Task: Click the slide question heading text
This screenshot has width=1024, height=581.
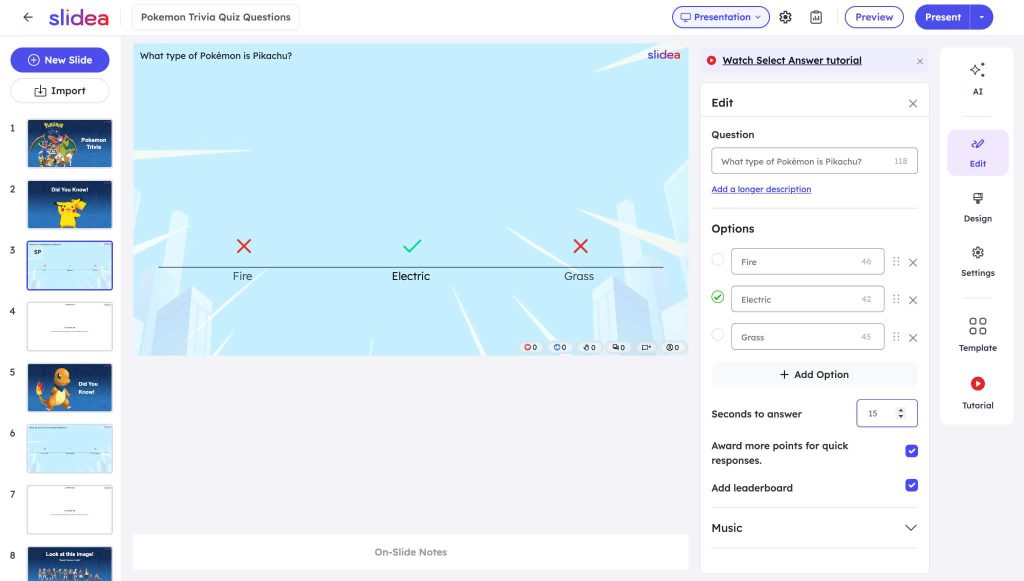Action: click(216, 56)
